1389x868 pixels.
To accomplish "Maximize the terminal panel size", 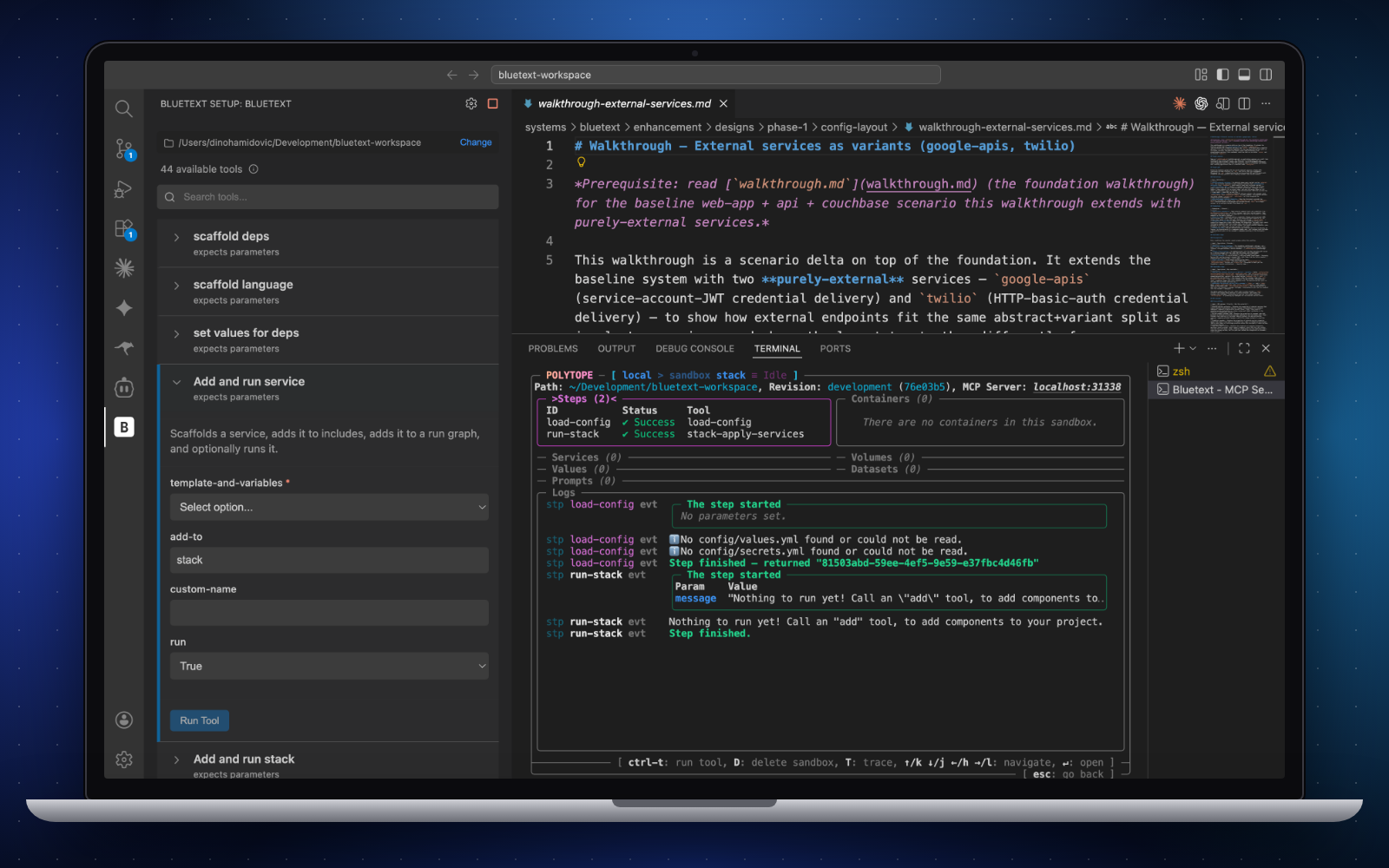I will click(1244, 348).
